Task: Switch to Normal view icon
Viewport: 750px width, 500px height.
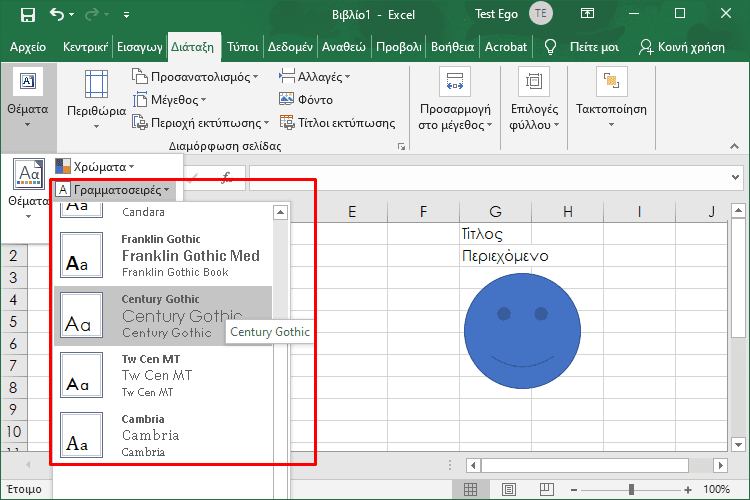Action: coord(471,489)
